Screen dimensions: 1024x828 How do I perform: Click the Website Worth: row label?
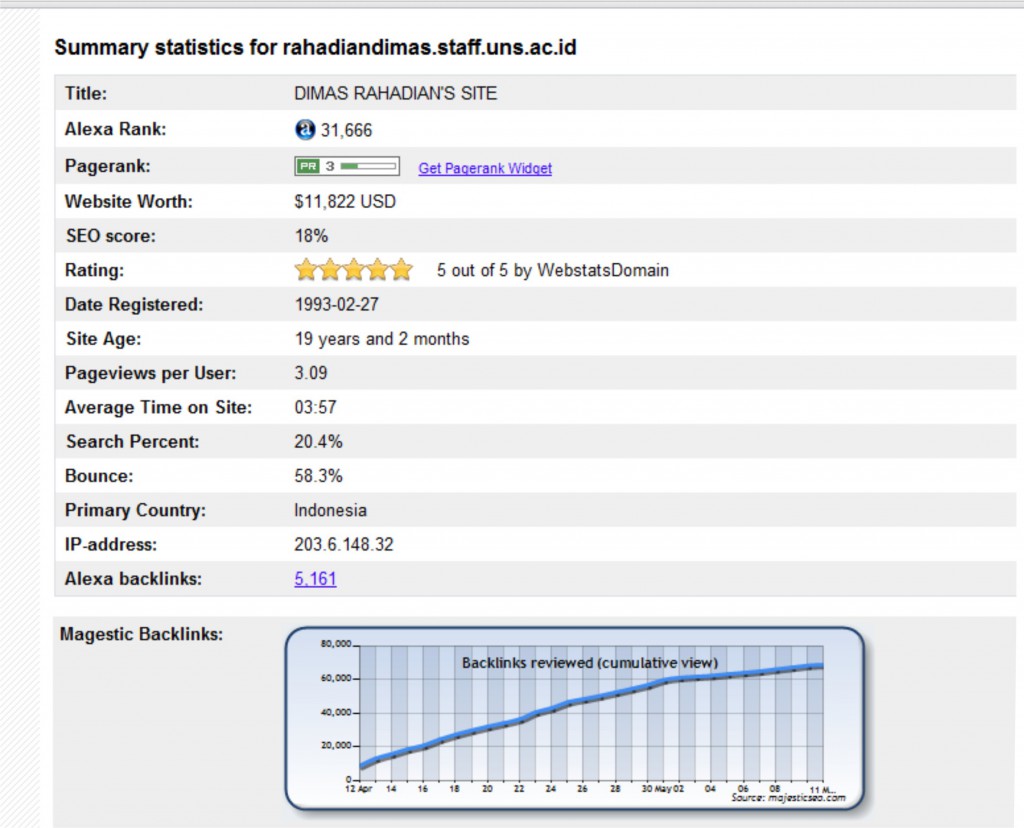pos(129,201)
